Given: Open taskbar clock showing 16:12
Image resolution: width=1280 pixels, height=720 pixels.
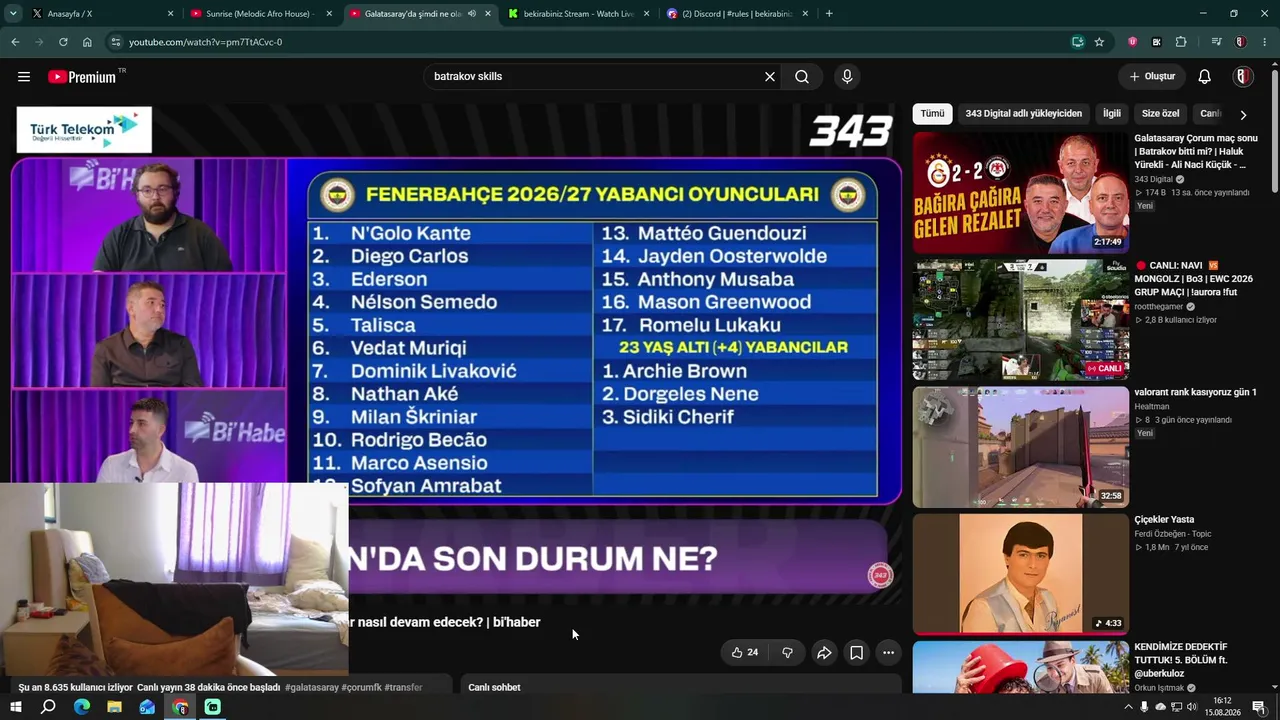Looking at the screenshot, I should (x=1222, y=707).
